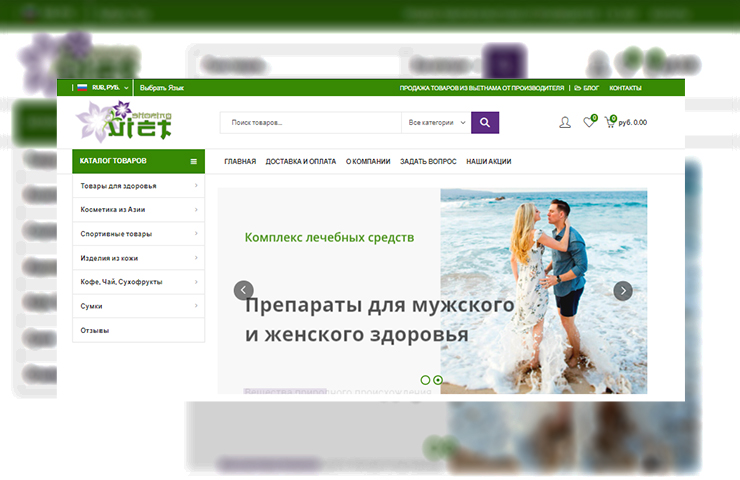Expand Кофе, Чай, Сухофрукты submenu arrow

[x=196, y=282]
